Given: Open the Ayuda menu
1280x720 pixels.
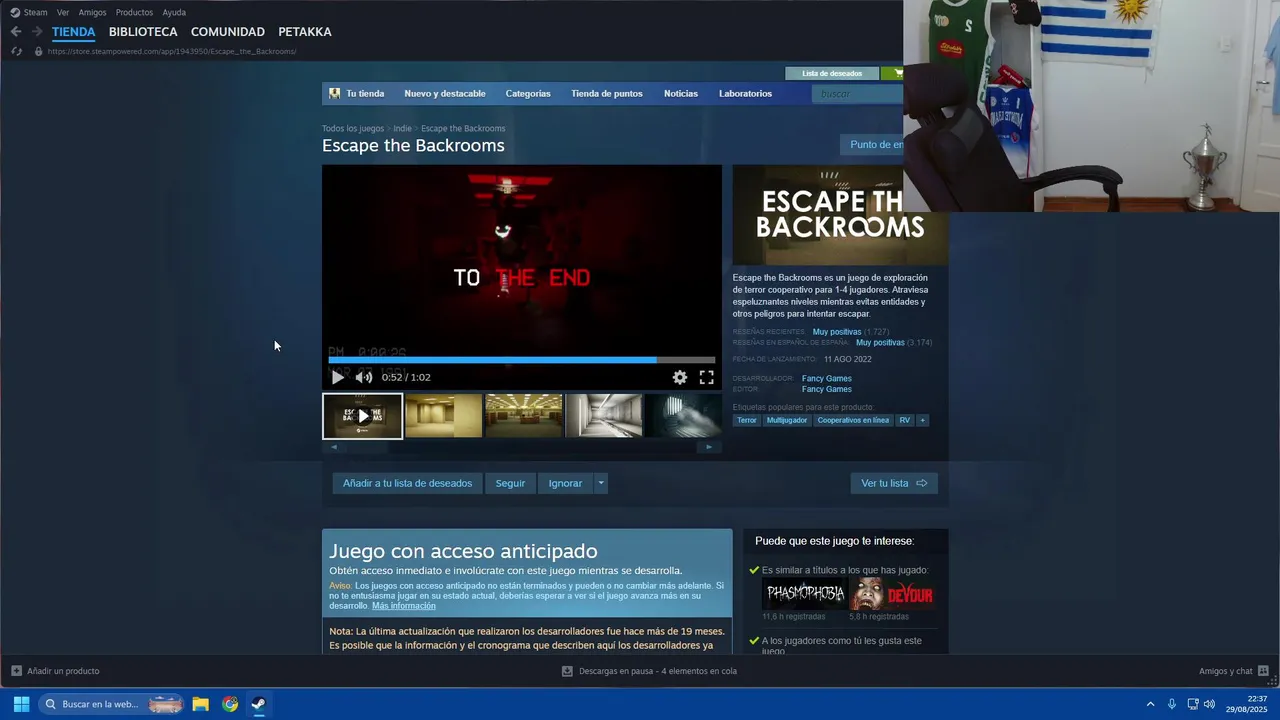Looking at the screenshot, I should [x=174, y=12].
